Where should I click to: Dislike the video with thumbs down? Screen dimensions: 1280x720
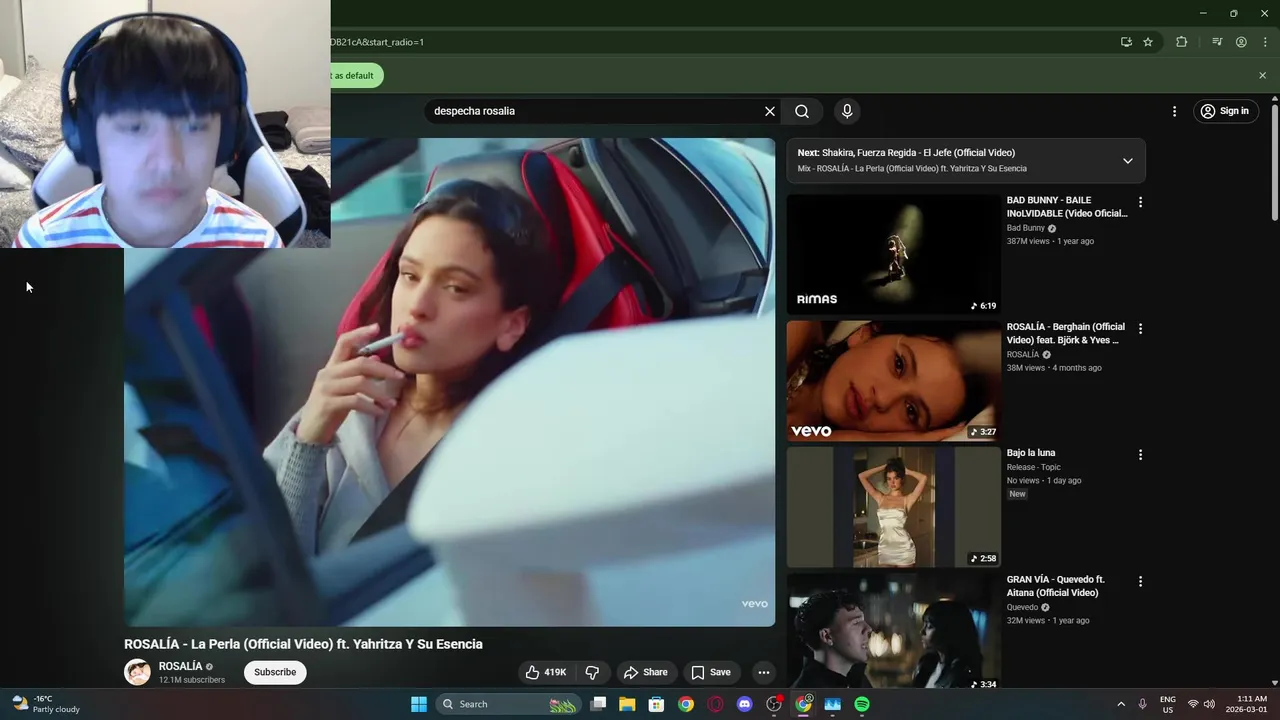[x=592, y=672]
